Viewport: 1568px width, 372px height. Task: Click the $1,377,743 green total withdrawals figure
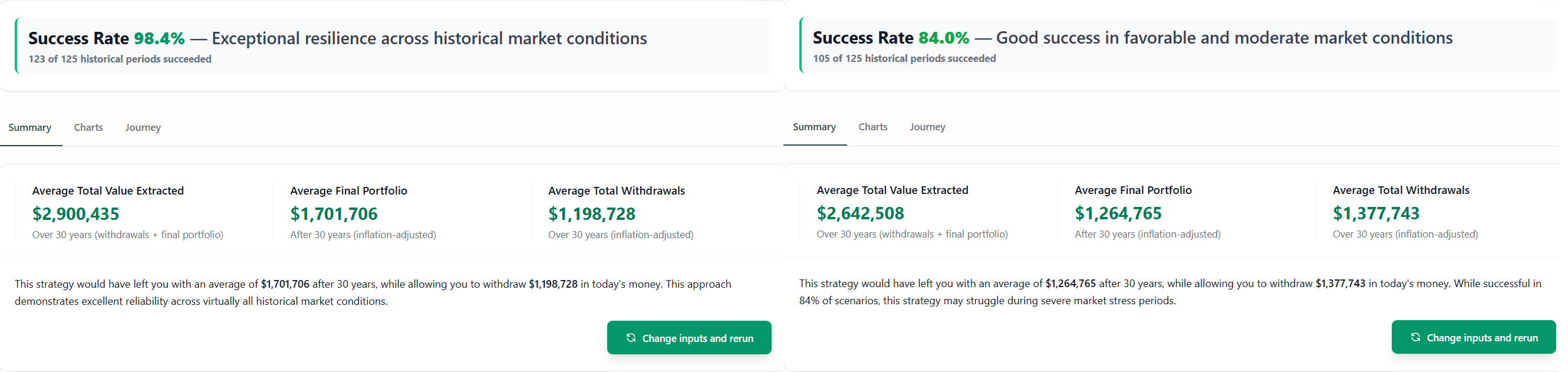click(x=1376, y=213)
